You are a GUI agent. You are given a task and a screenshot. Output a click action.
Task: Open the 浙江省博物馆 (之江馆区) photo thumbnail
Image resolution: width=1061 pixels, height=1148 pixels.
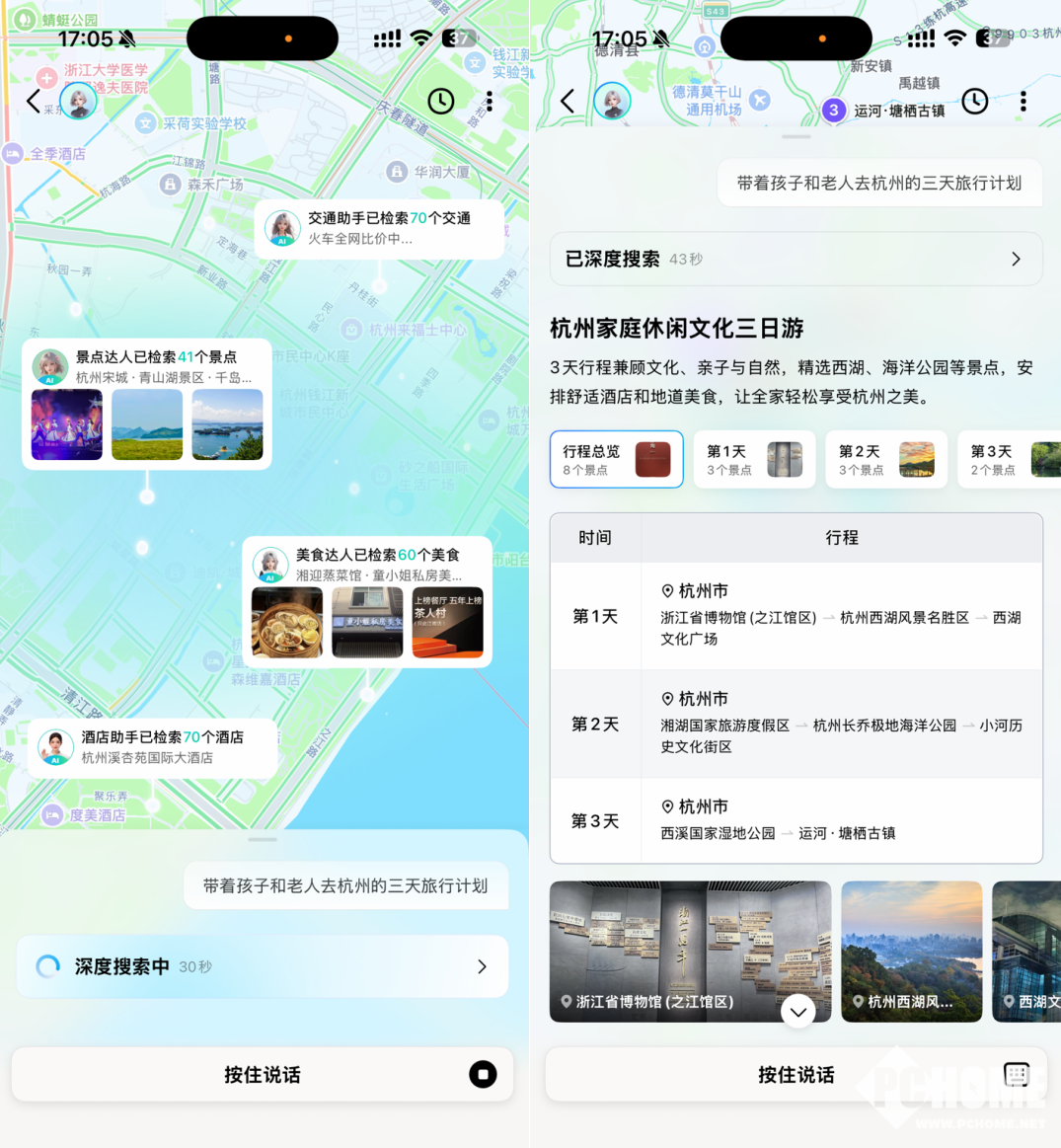point(690,951)
